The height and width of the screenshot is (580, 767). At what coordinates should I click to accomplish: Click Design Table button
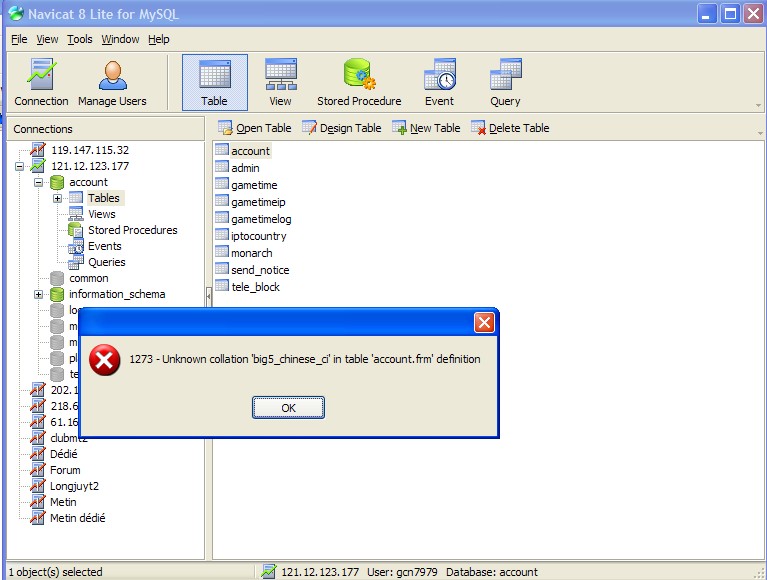click(341, 128)
